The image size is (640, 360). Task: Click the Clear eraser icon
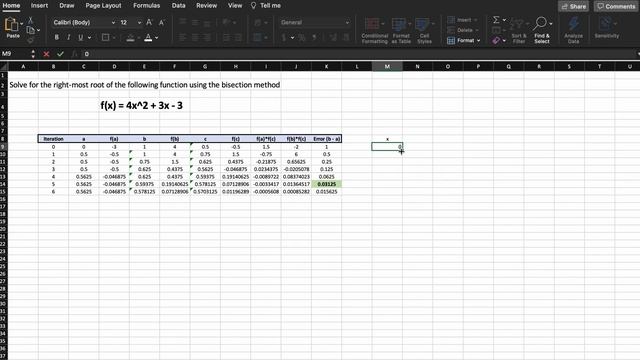496,40
